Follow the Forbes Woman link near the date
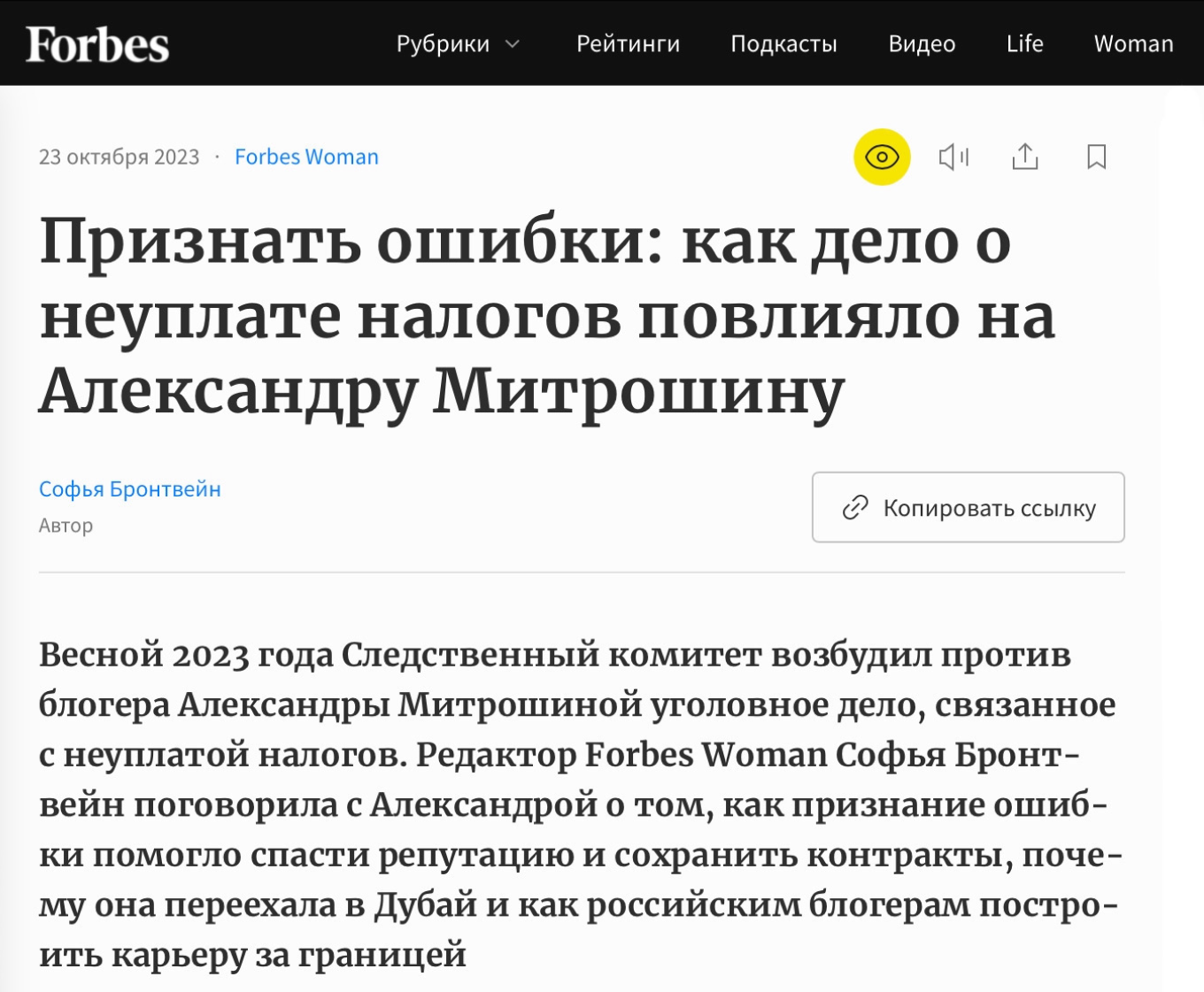 click(305, 156)
